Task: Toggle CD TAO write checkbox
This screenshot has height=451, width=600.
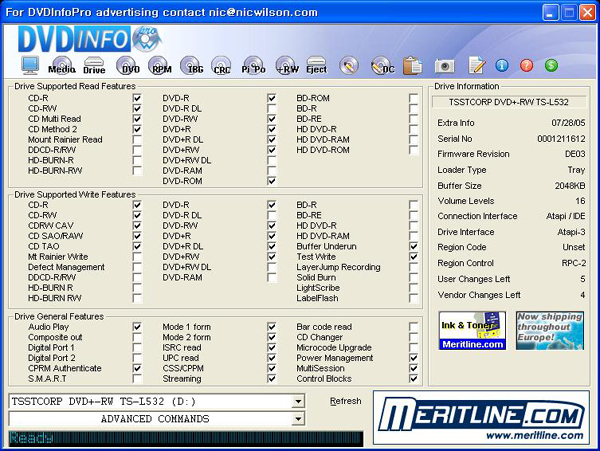Action: point(137,246)
